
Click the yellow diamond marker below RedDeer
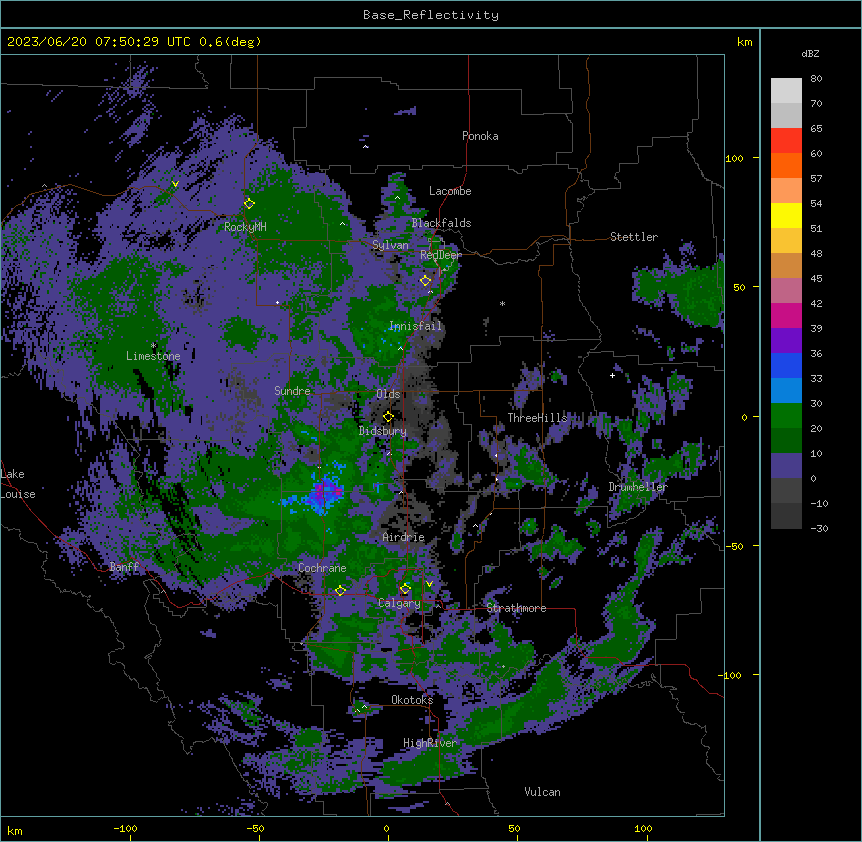point(425,281)
